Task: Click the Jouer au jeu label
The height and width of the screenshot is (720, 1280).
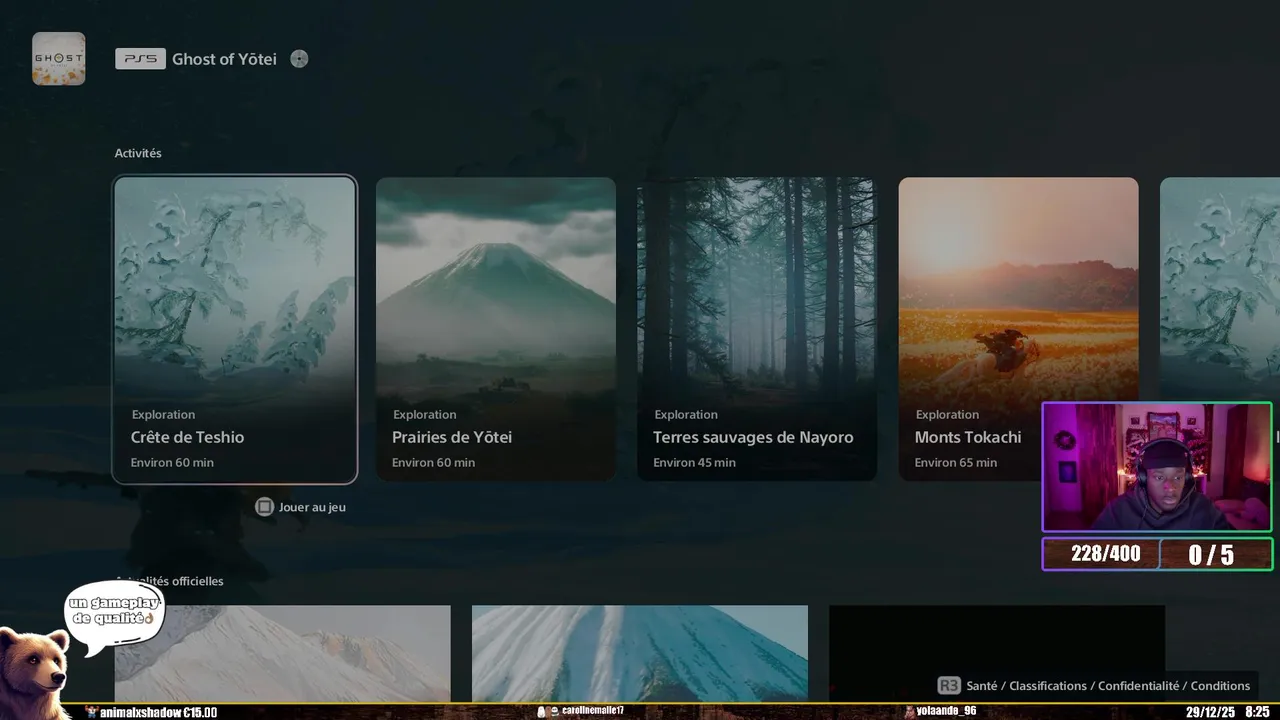Action: coord(312,507)
